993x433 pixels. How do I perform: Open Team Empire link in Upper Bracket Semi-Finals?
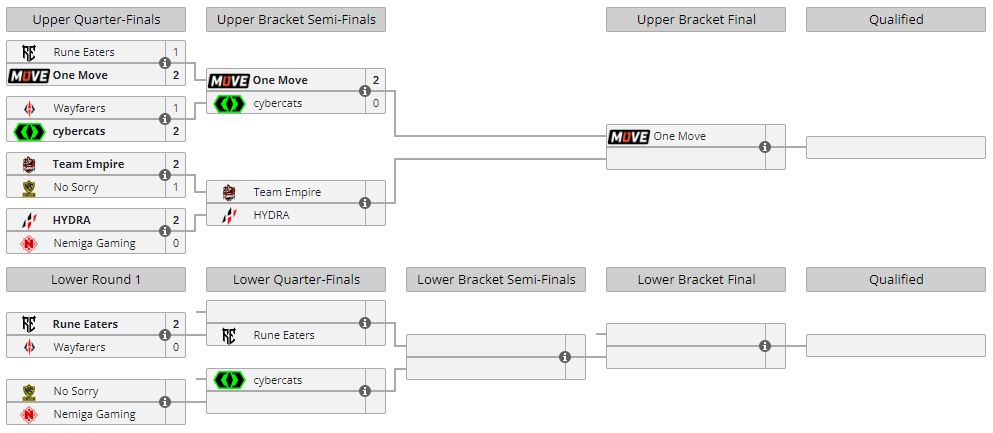click(286, 192)
